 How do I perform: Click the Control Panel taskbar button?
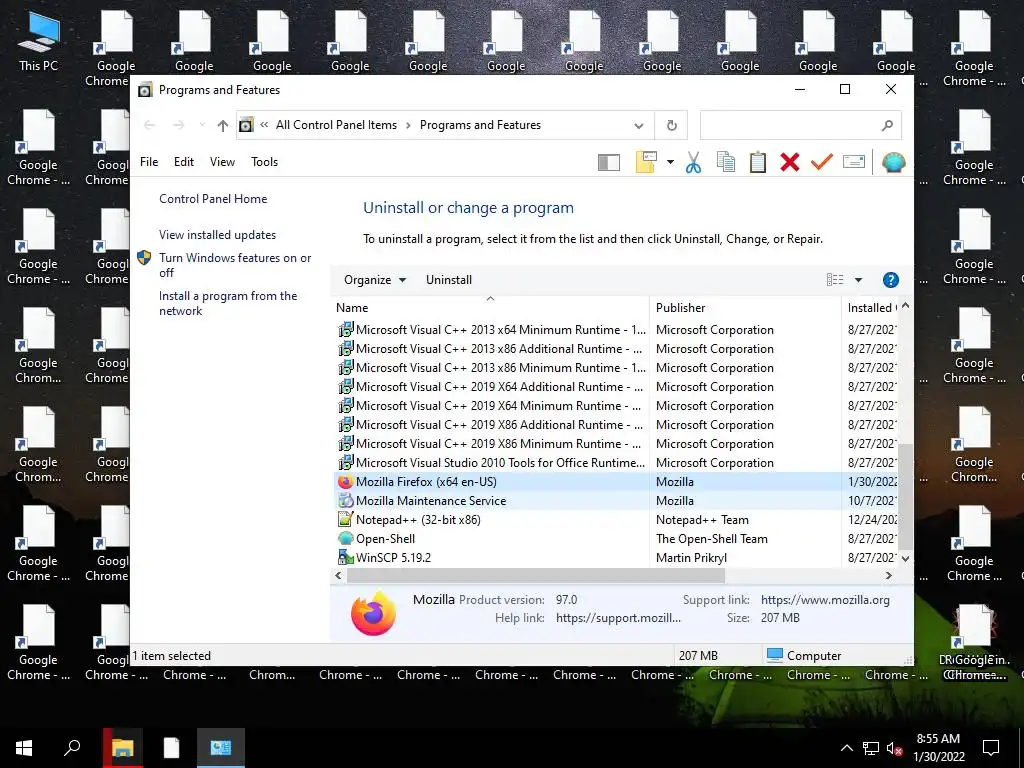[x=221, y=748]
